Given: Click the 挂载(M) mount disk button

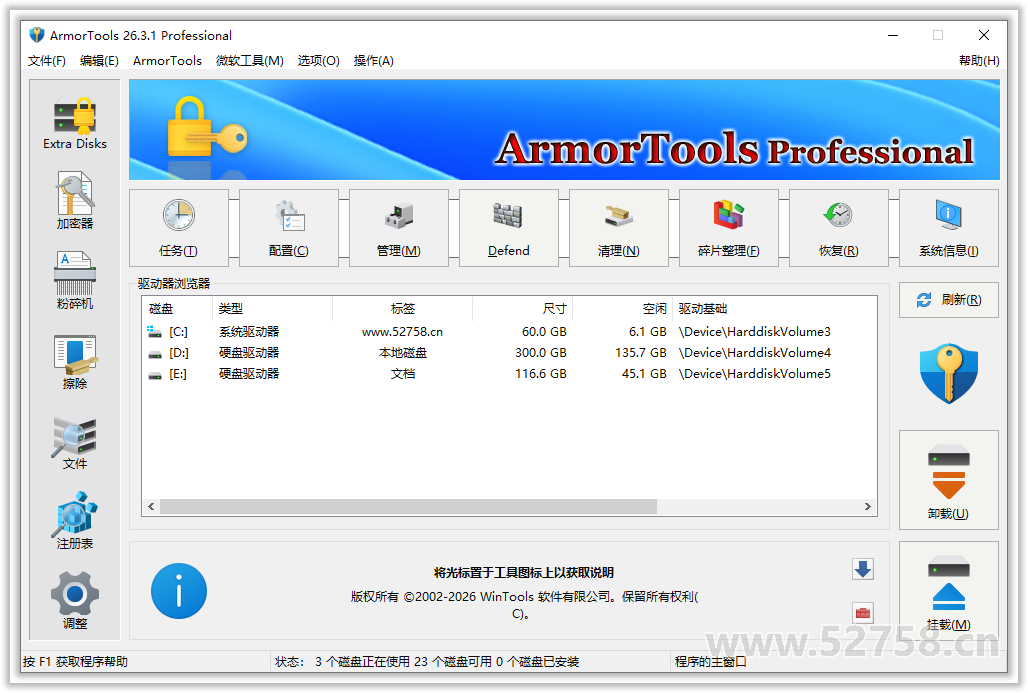Looking at the screenshot, I should tap(949, 590).
